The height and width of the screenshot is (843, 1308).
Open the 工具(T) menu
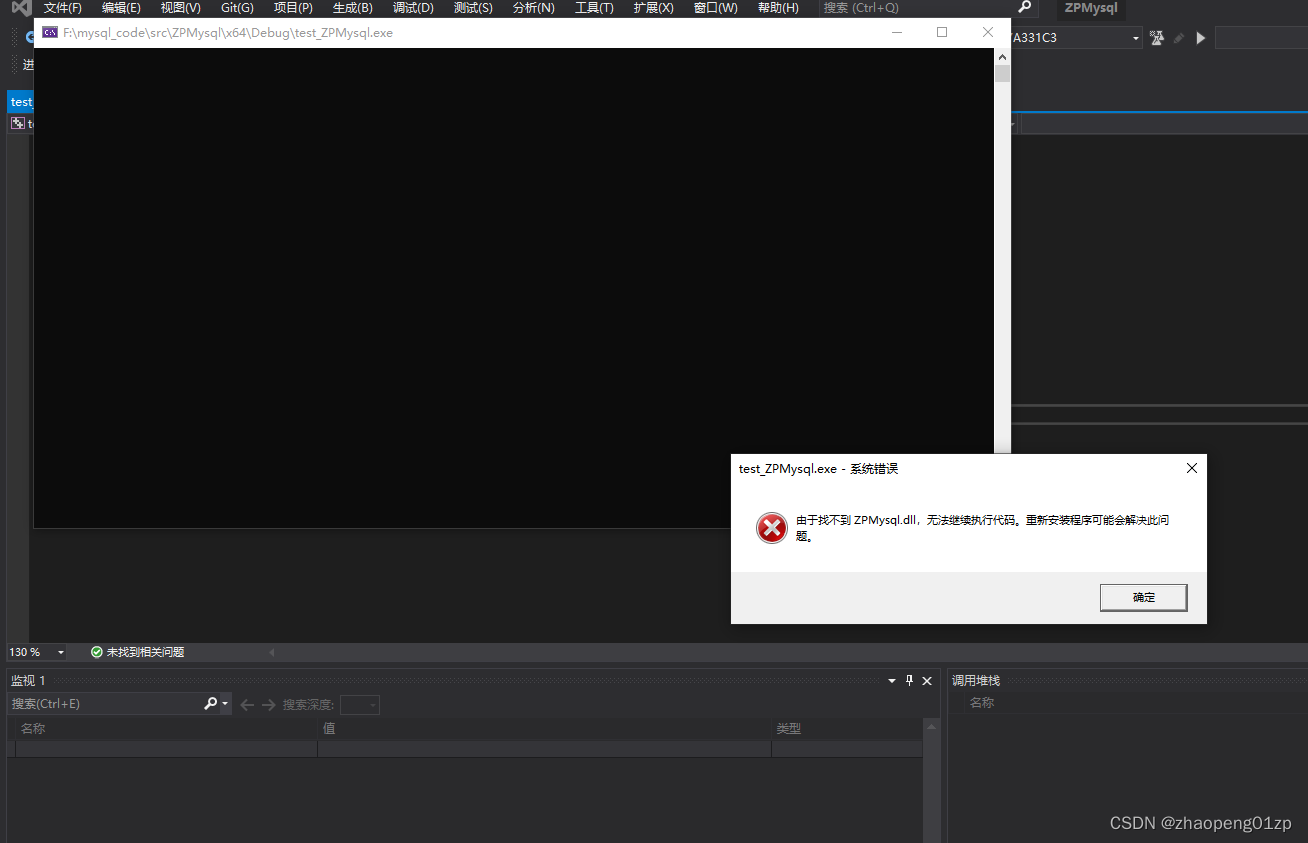pos(594,8)
